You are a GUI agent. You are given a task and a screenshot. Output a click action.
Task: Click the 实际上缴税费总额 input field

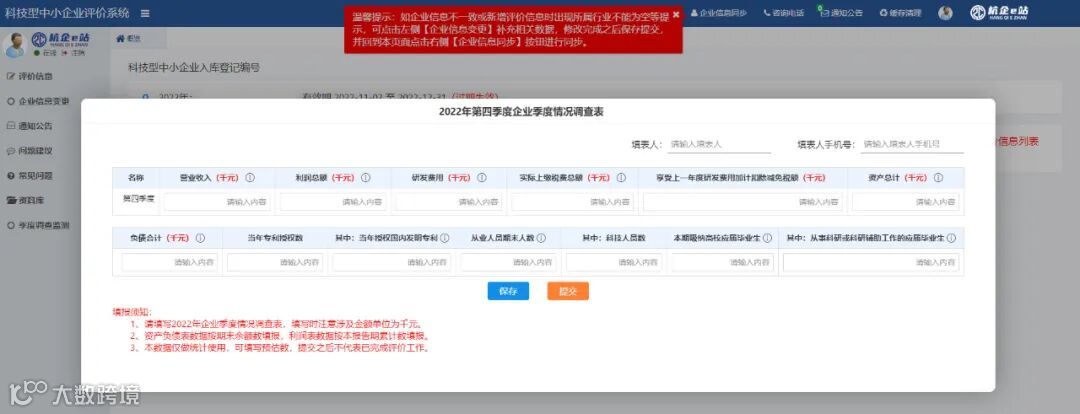coord(572,202)
